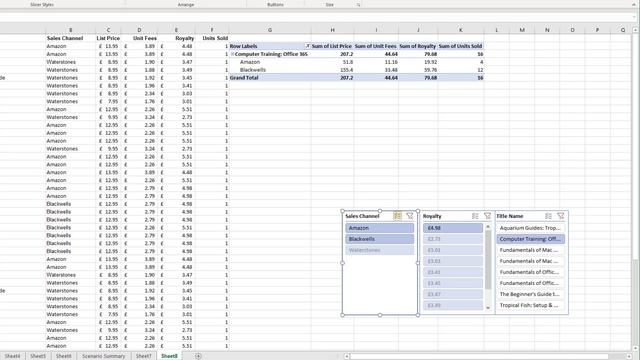Click pivot cell showing 19.92

tap(418, 62)
